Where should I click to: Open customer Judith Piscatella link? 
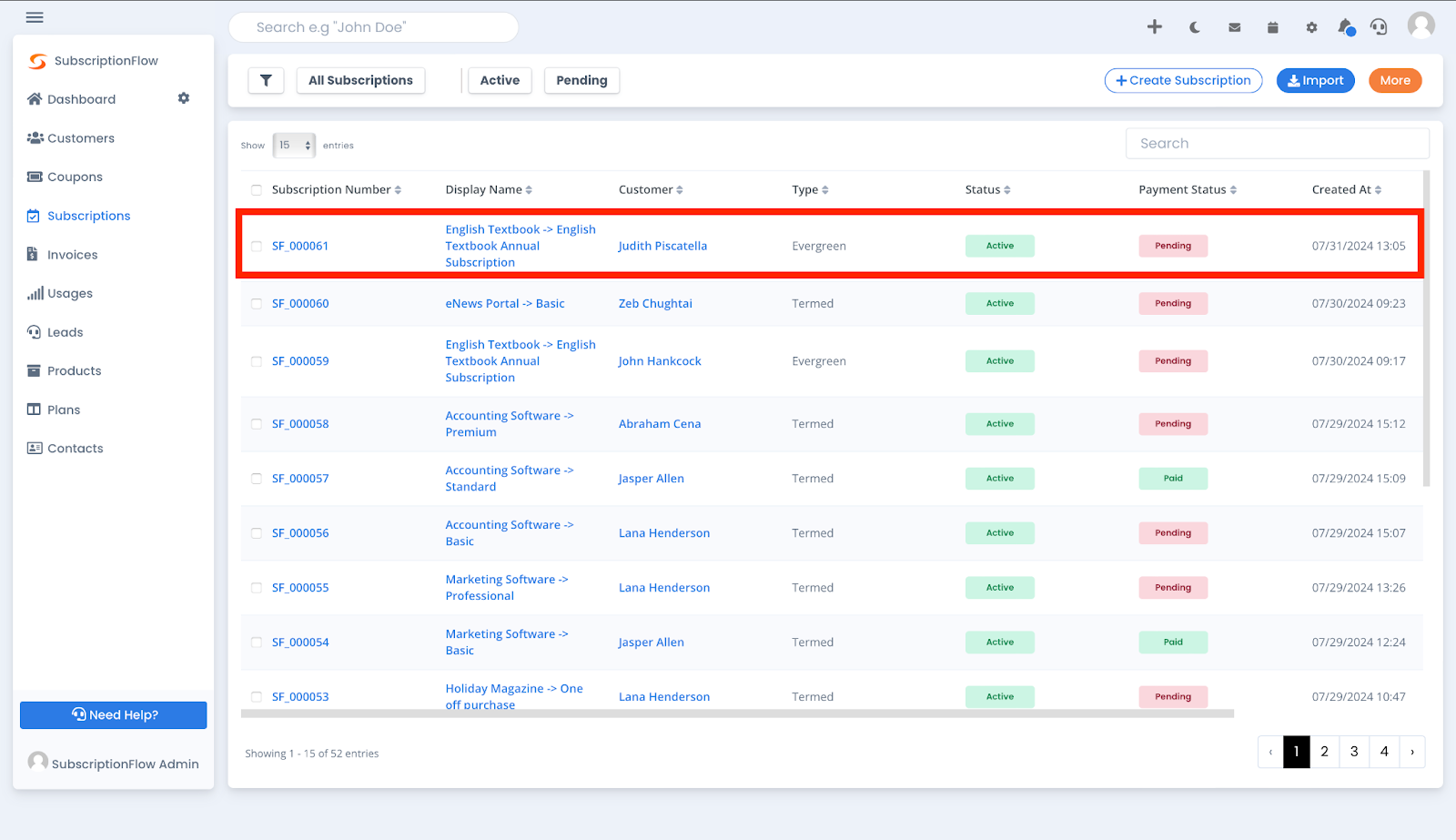(x=662, y=246)
